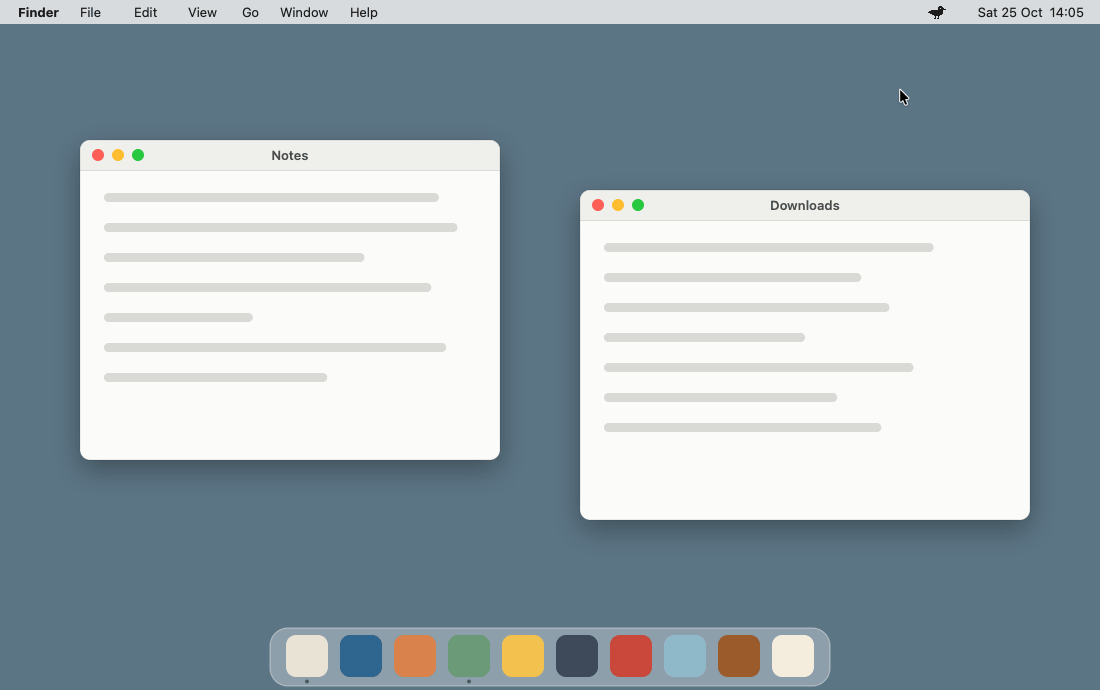Open the Go menu
This screenshot has width=1100, height=690.
click(x=250, y=12)
